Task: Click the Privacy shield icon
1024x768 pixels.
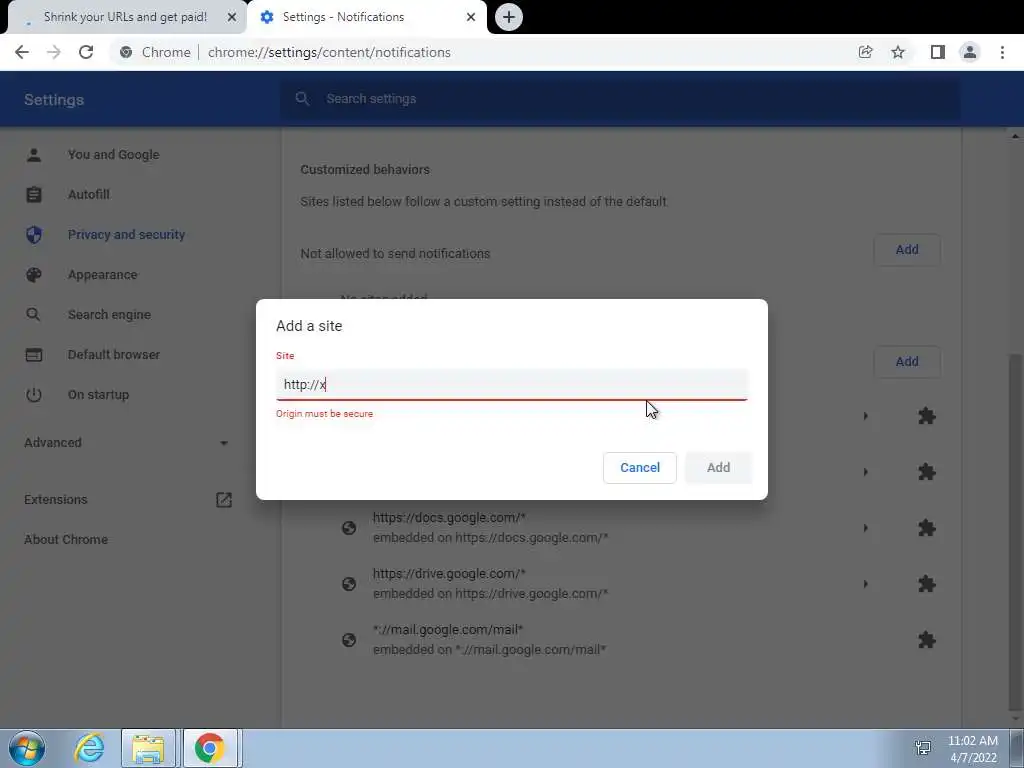Action: (x=33, y=234)
